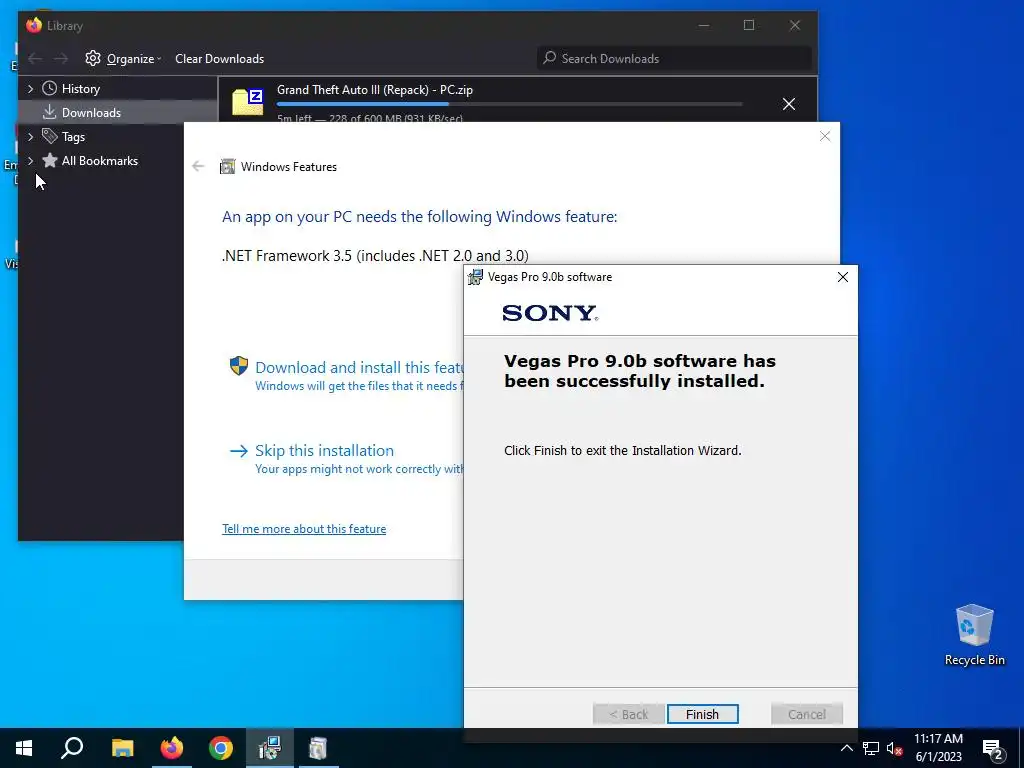
Task: Open the clock showing 11:17 AM
Action: pos(938,748)
